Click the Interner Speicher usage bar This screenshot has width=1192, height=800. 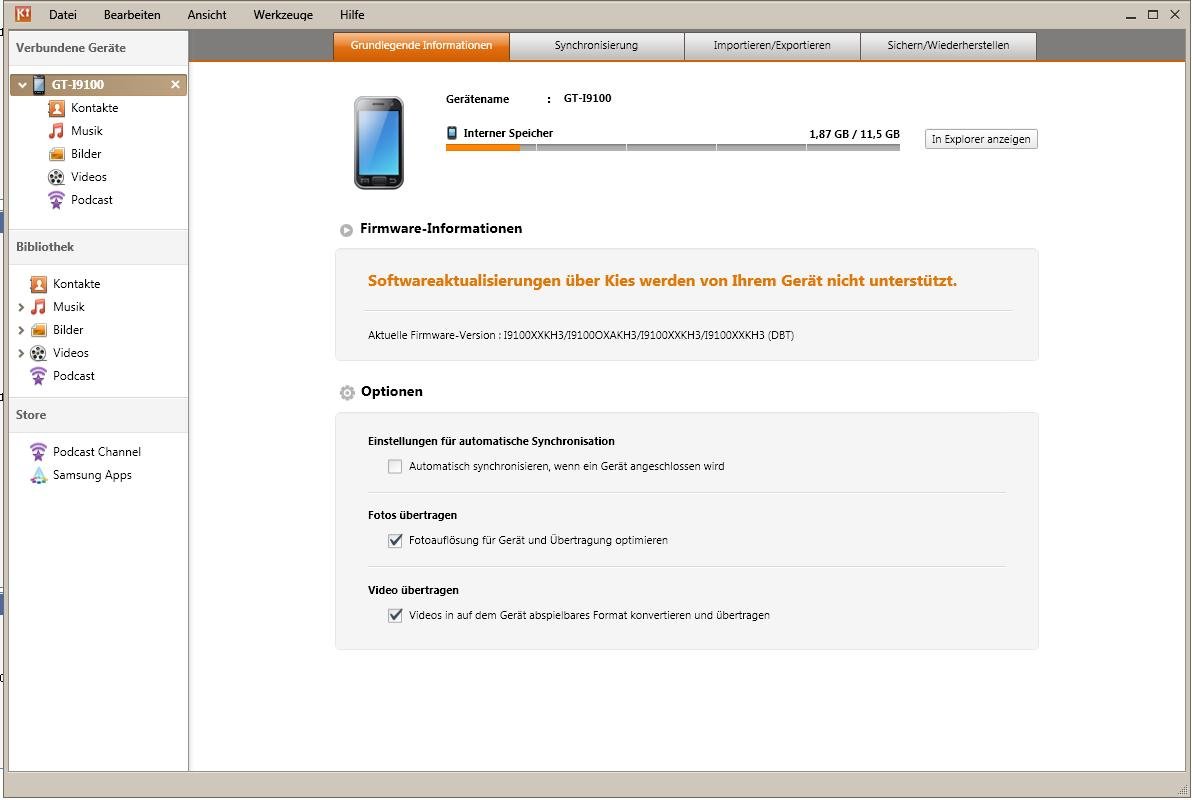673,148
